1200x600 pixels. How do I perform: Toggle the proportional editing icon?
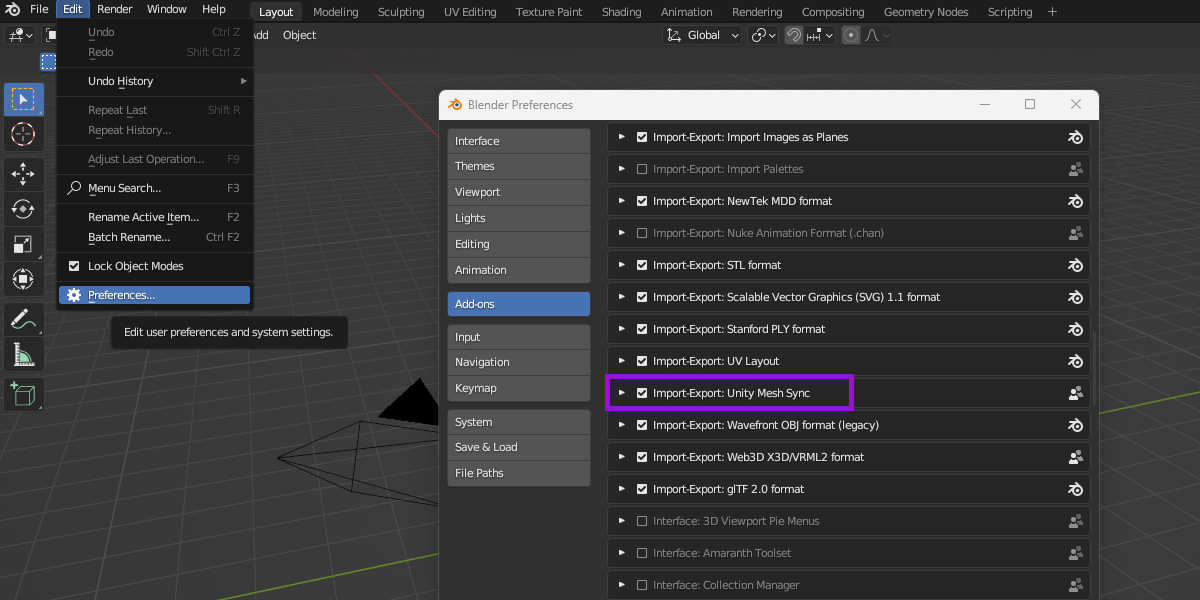851,35
